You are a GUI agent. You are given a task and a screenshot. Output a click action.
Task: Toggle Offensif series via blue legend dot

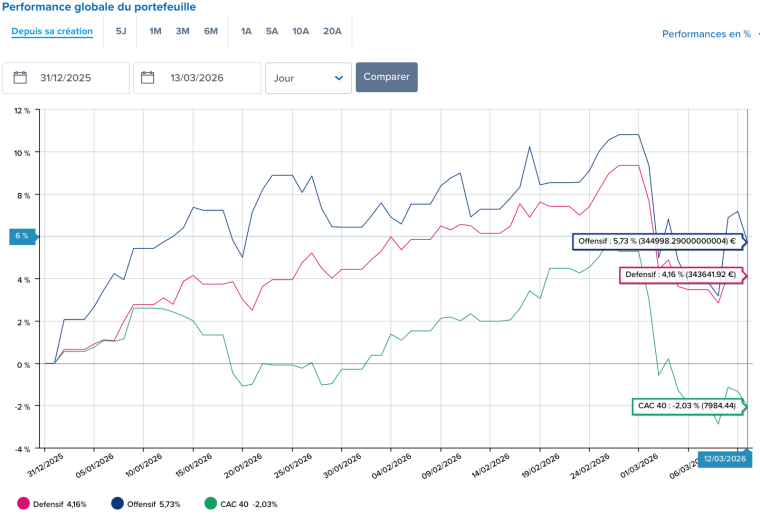116,504
